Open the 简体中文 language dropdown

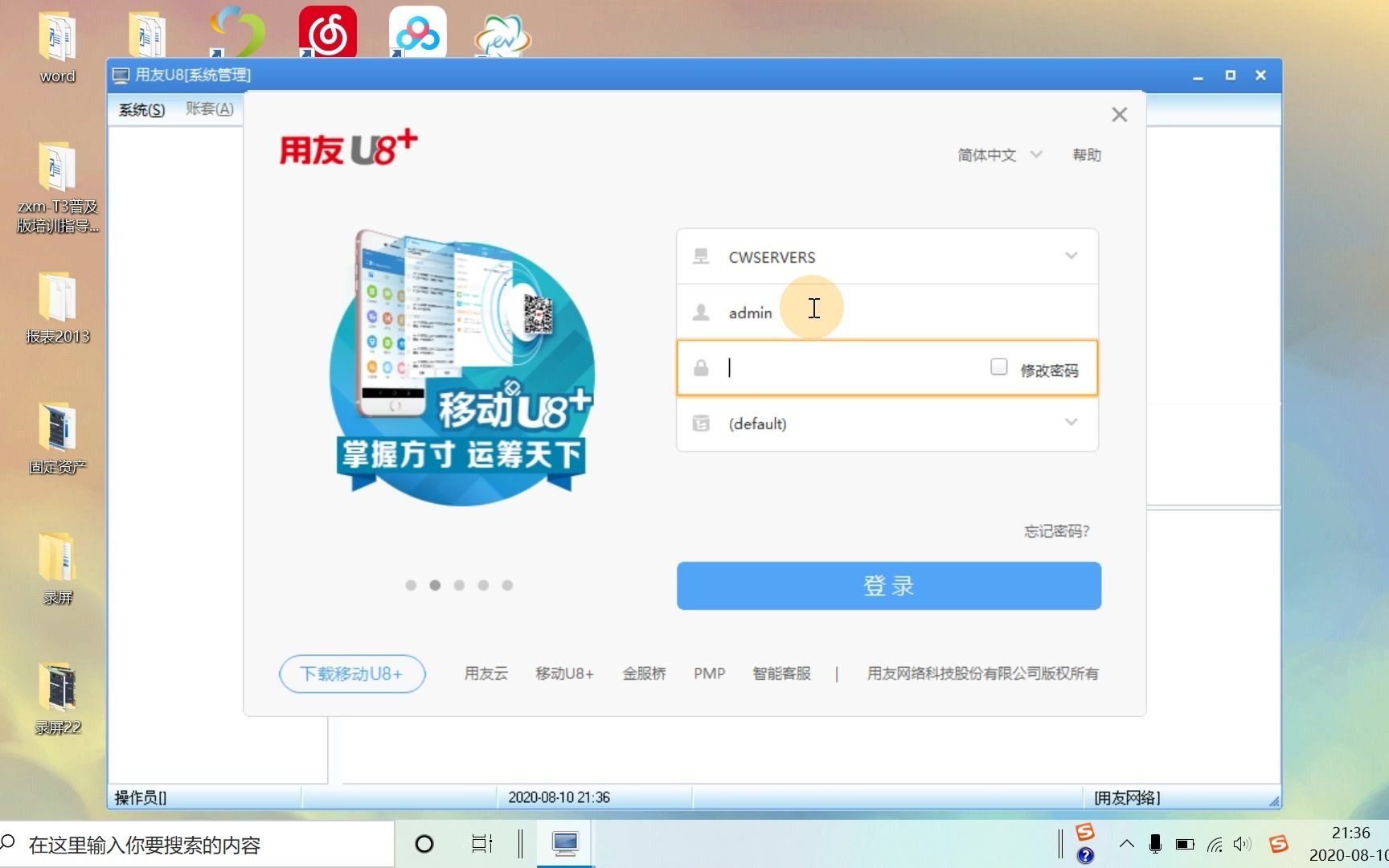[999, 154]
